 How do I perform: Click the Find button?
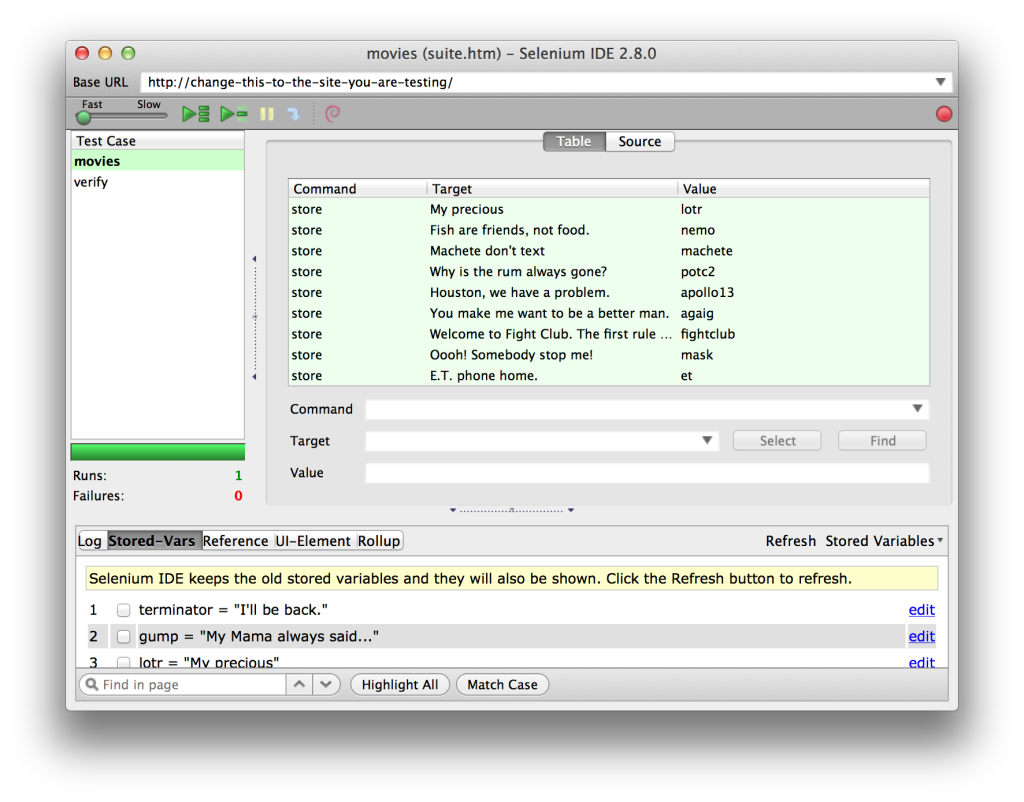click(x=882, y=441)
